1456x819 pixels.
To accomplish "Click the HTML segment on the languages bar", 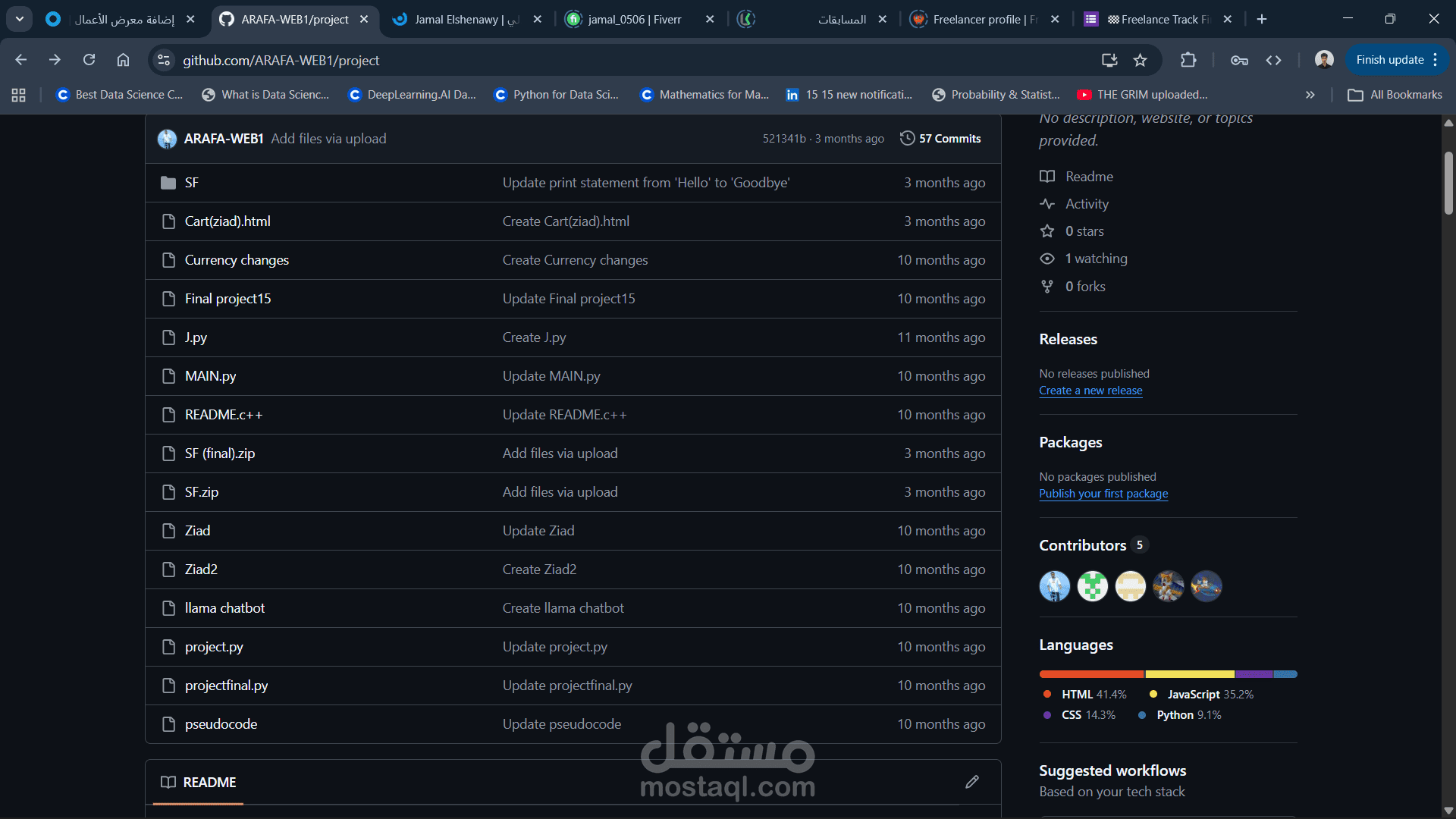I will [x=1090, y=673].
